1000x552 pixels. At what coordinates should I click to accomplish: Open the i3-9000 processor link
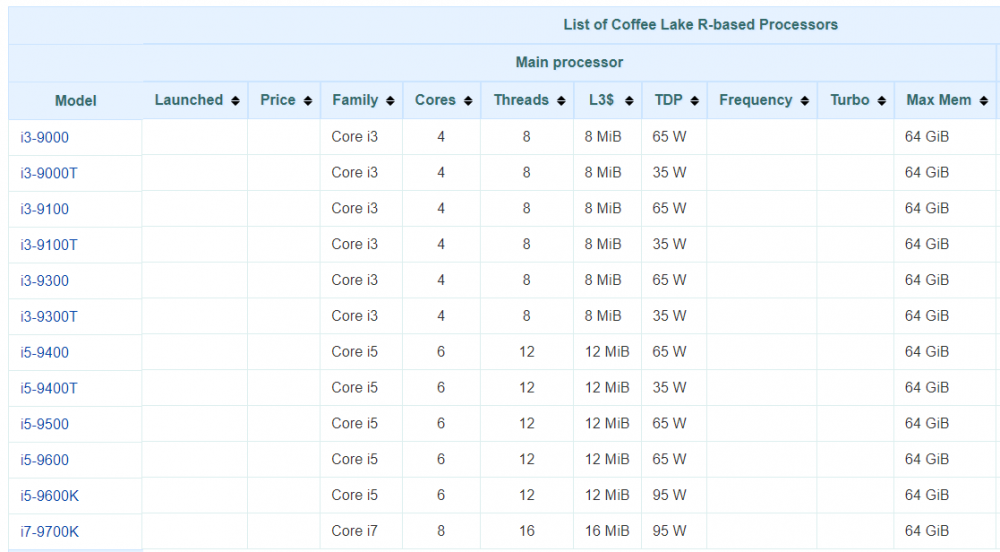tap(45, 137)
